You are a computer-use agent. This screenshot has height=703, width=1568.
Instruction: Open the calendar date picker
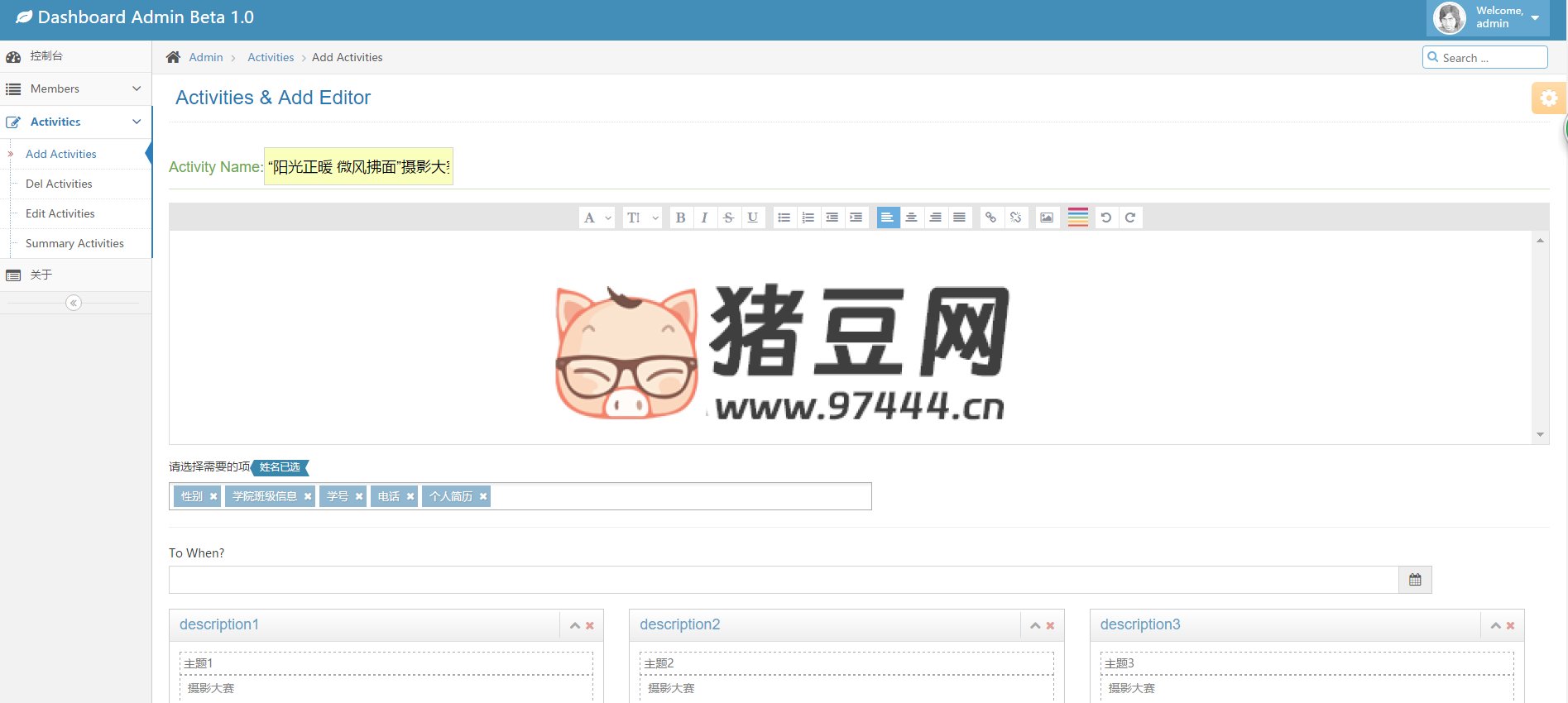(x=1415, y=580)
